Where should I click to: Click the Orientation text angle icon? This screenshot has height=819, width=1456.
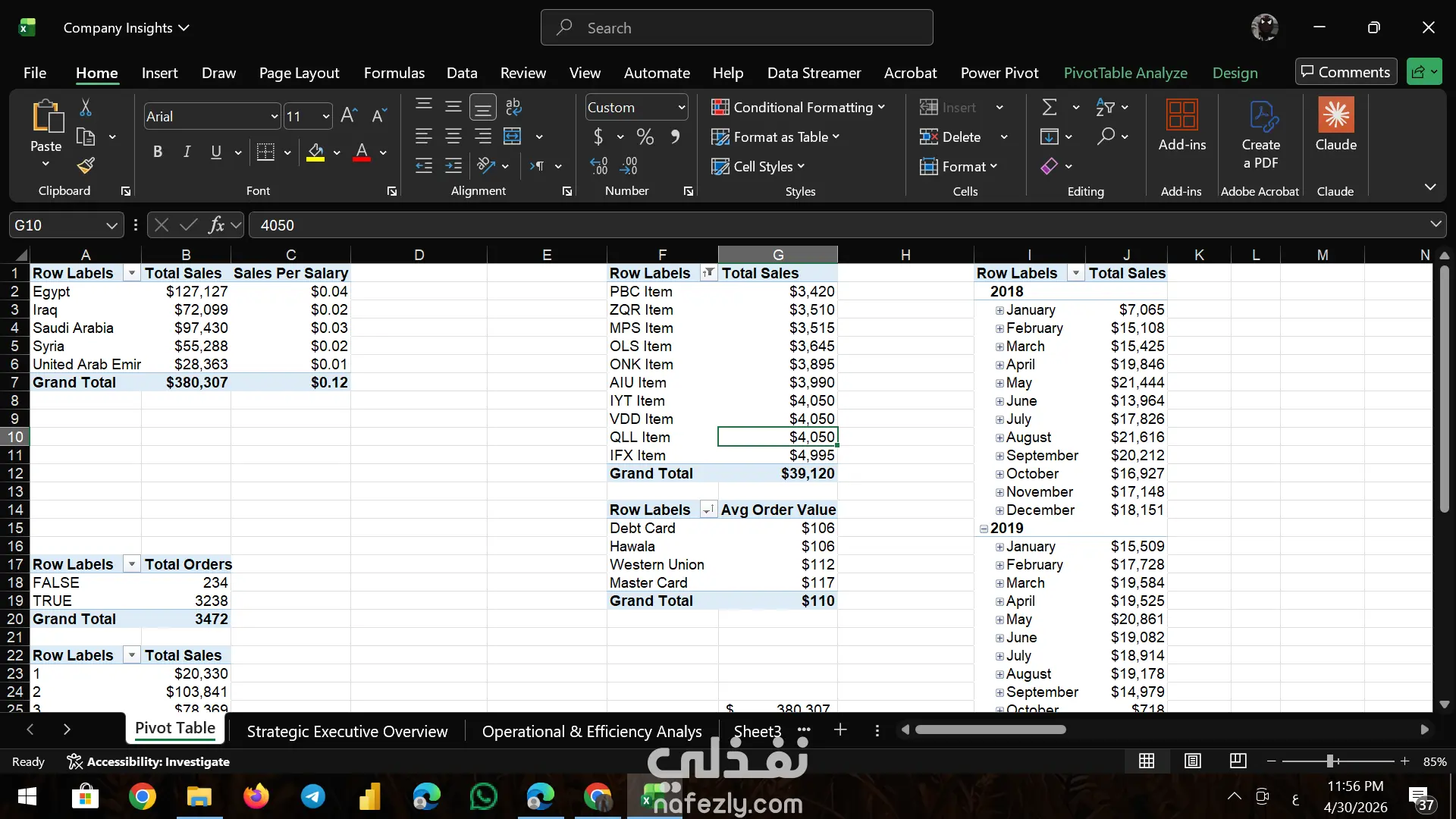pos(485,166)
